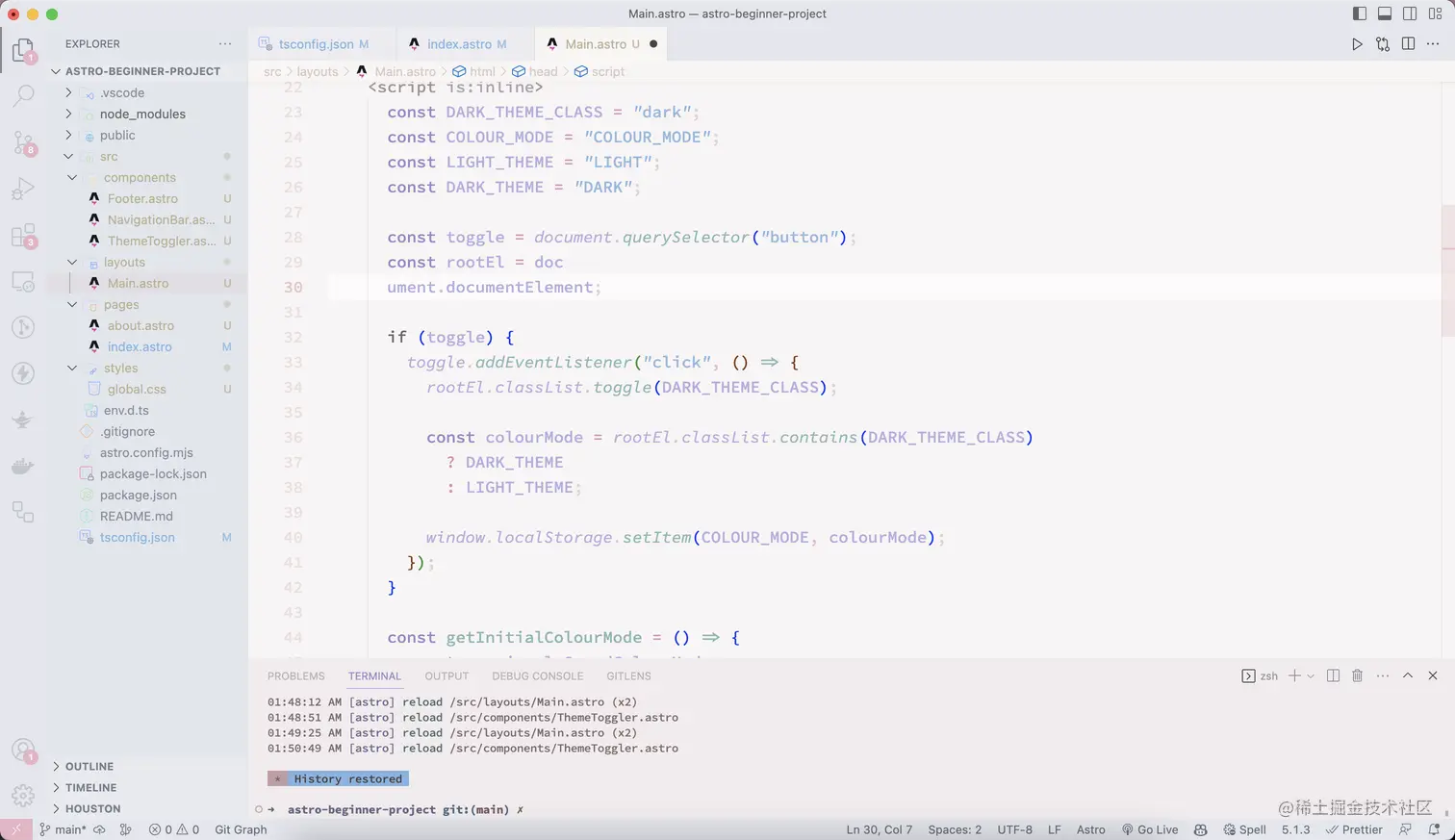Open the Extensions view
The image size is (1455, 840).
click(x=23, y=236)
